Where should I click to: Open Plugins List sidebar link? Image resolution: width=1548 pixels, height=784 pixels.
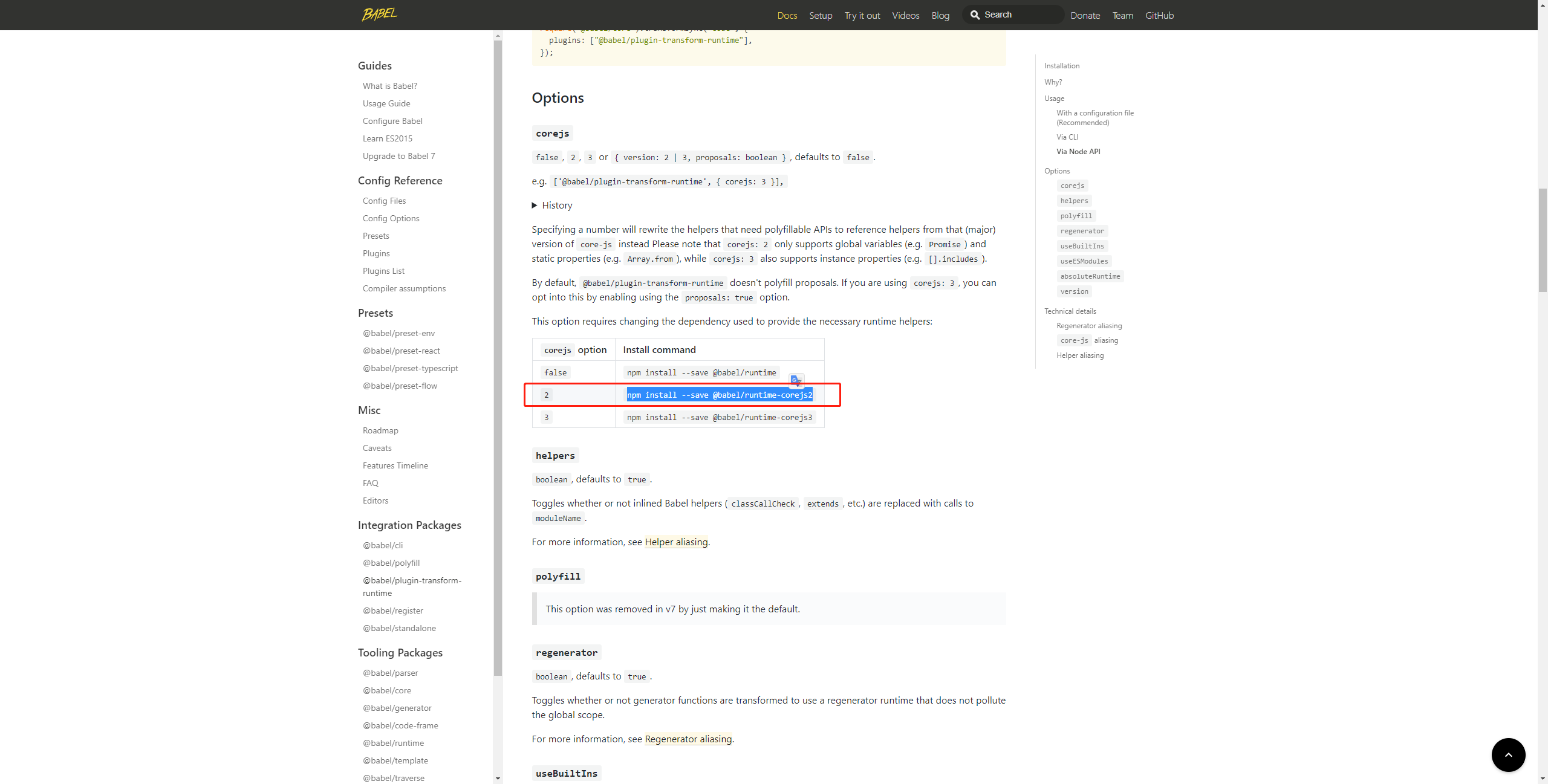384,271
